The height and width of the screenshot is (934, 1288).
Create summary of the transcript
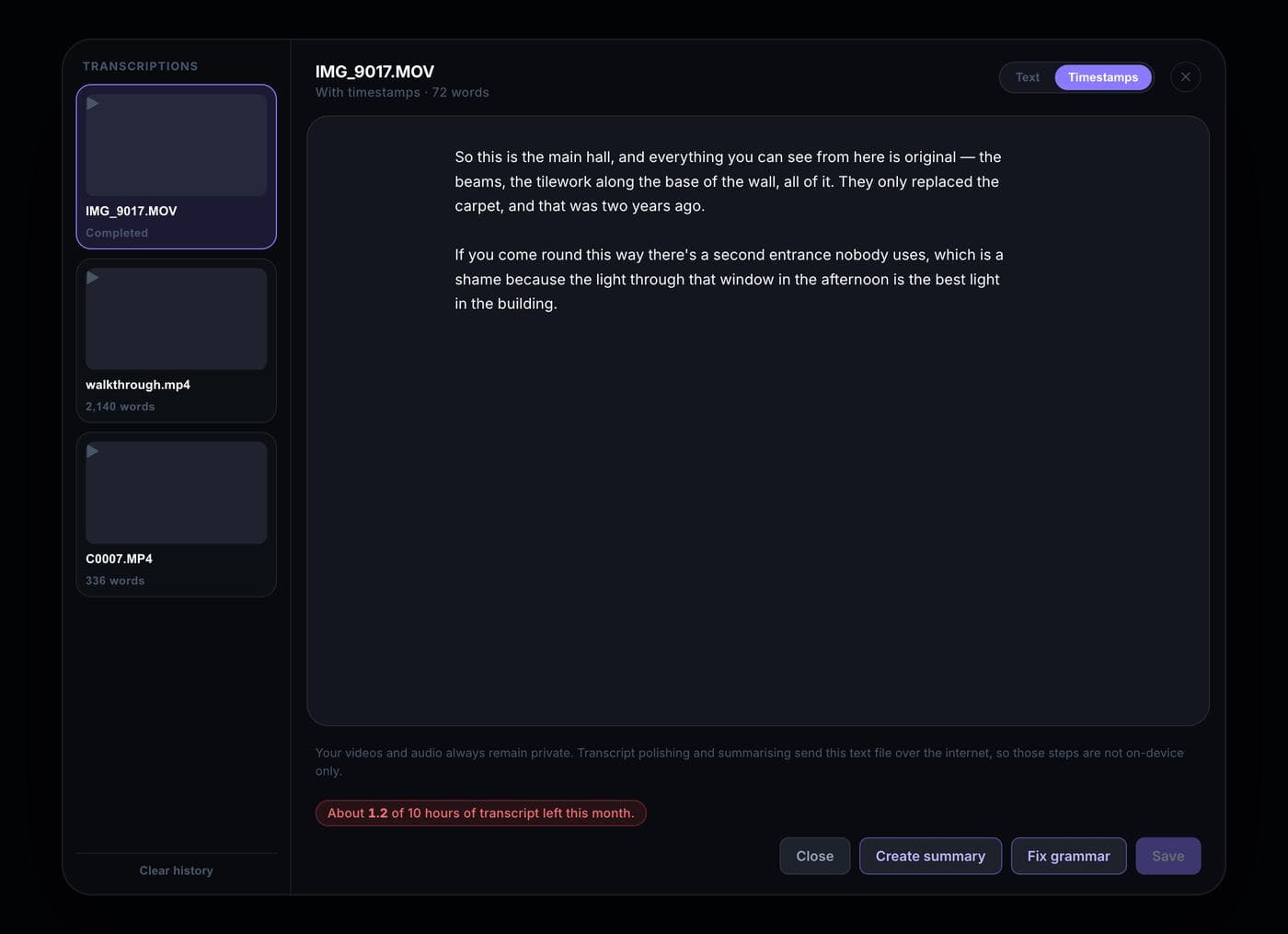[x=930, y=856]
